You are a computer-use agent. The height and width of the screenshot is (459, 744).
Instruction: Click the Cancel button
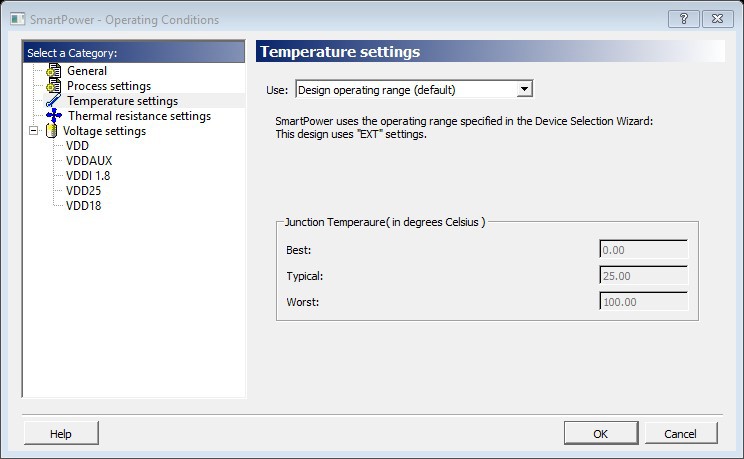click(x=681, y=433)
